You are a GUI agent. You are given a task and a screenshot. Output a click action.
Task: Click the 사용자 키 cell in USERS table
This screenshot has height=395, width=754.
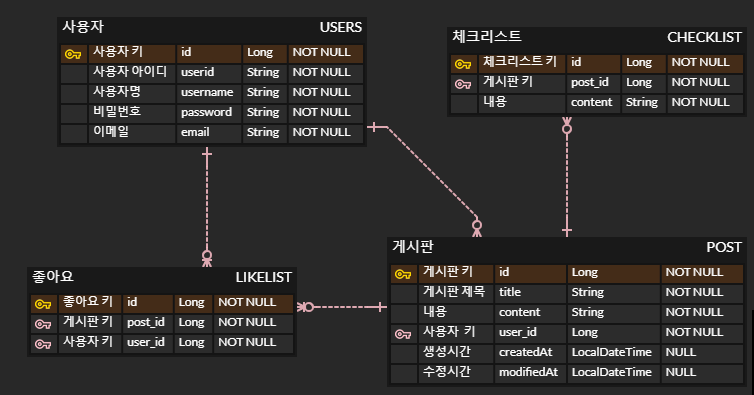pyautogui.click(x=132, y=53)
